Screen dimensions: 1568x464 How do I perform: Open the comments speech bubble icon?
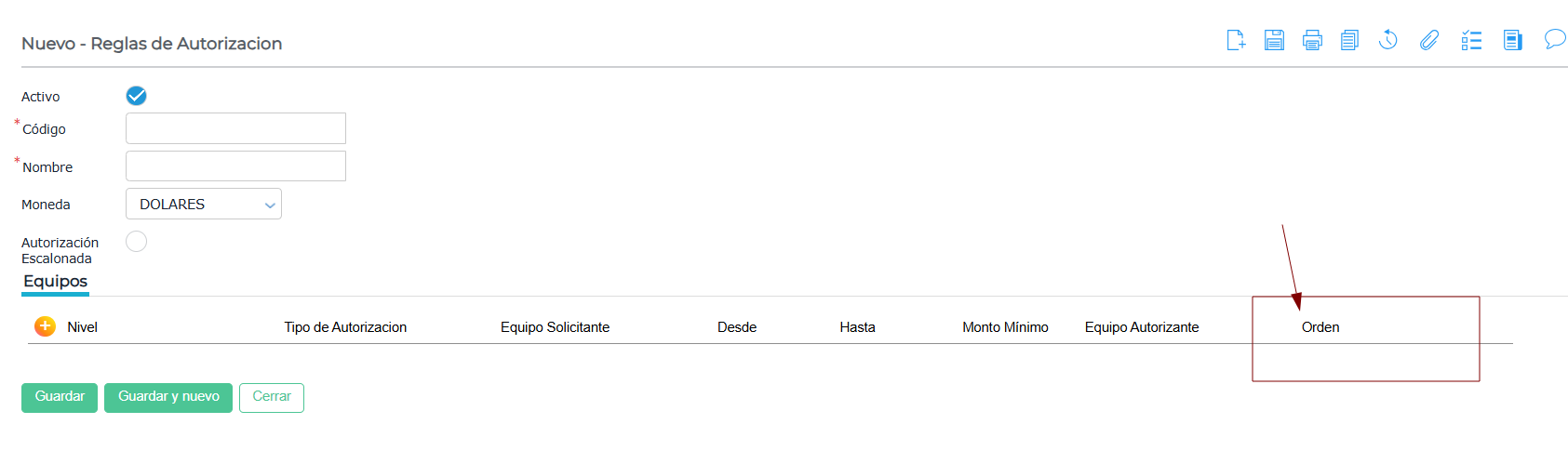1554,39
